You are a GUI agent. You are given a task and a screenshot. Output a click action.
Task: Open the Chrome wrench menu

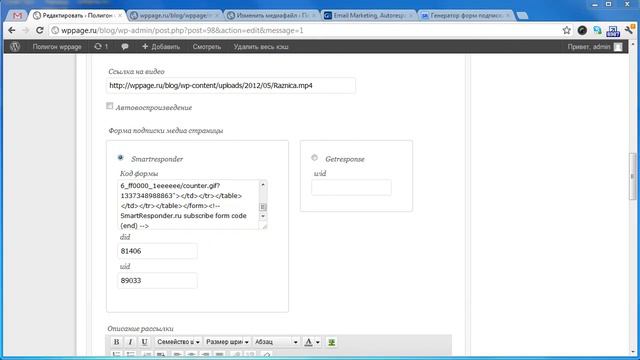tap(629, 30)
